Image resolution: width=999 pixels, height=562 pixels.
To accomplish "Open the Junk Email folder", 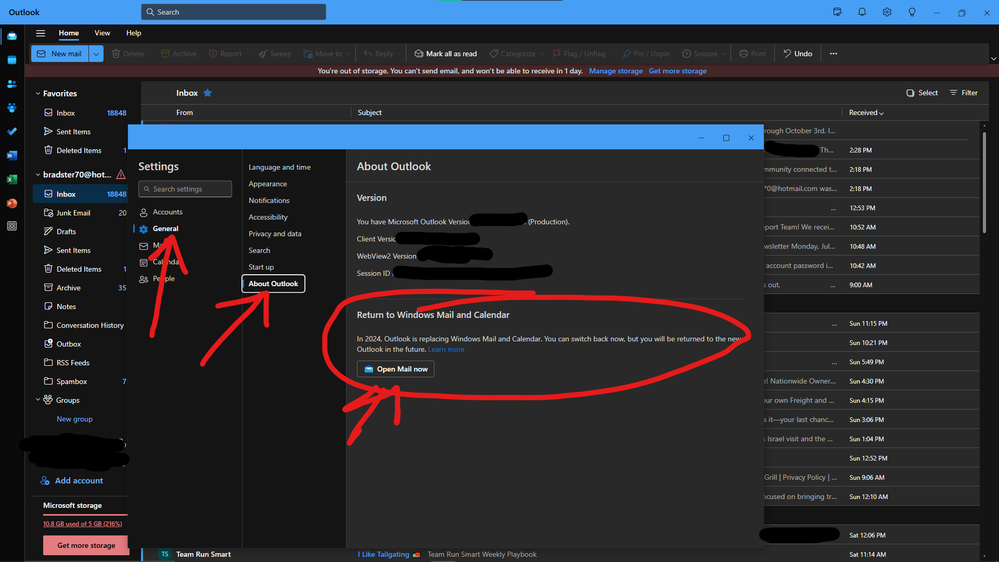I will pos(73,213).
